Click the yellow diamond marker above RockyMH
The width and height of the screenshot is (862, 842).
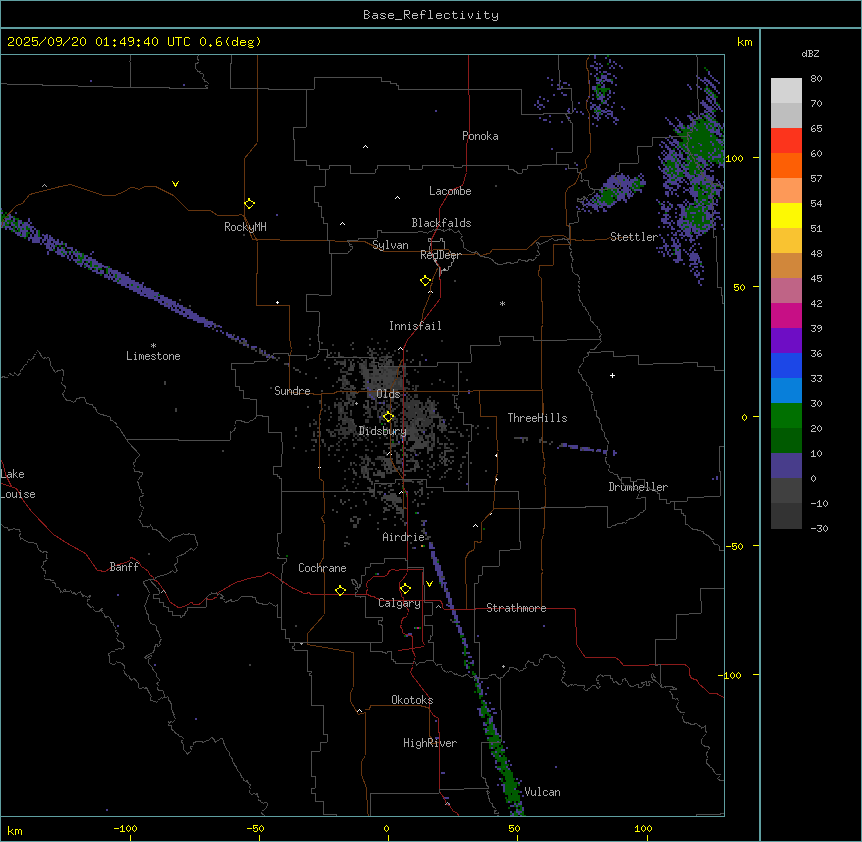[x=249, y=203]
